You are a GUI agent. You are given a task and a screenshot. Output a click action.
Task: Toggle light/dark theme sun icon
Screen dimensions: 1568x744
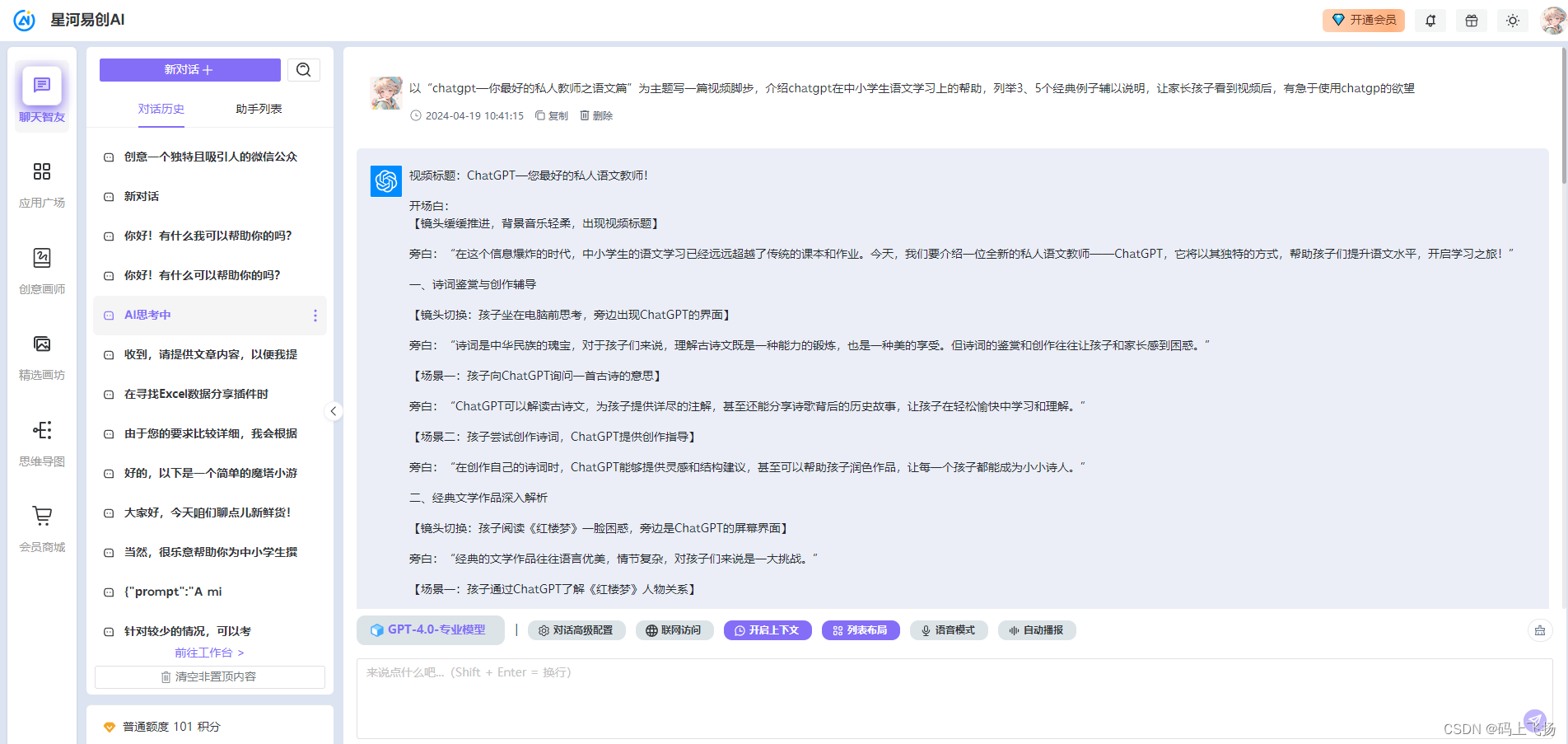click(x=1513, y=21)
